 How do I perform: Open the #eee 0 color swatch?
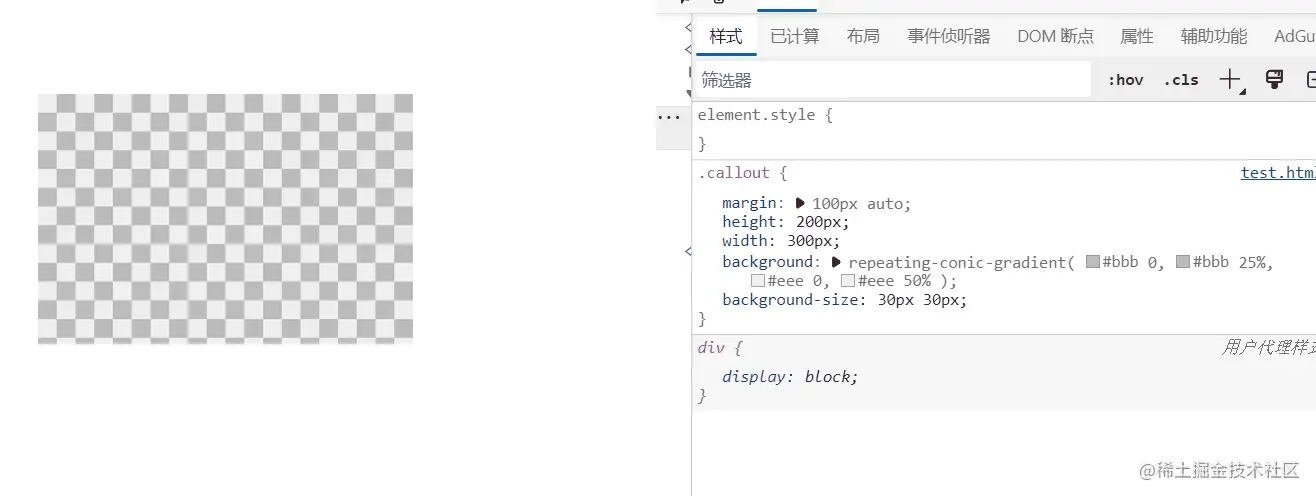click(x=758, y=281)
